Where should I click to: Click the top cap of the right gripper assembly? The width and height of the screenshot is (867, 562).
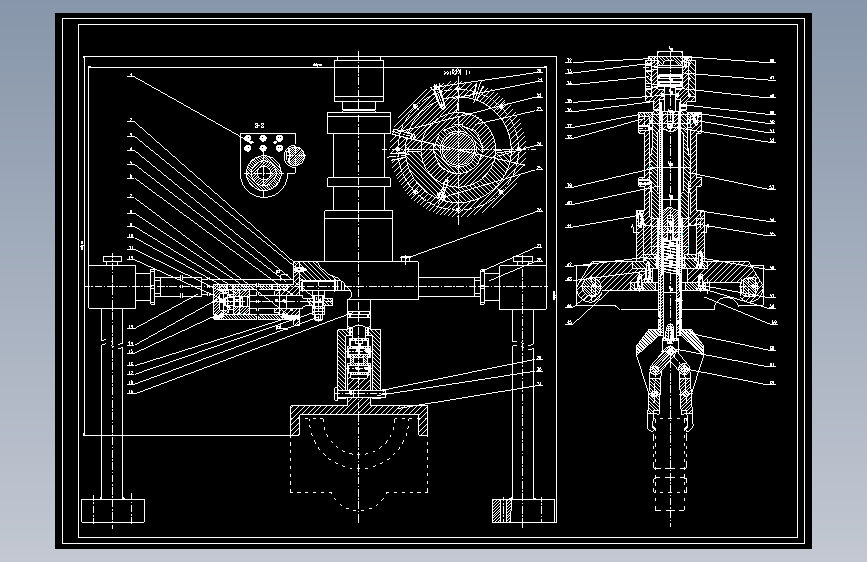670,76
